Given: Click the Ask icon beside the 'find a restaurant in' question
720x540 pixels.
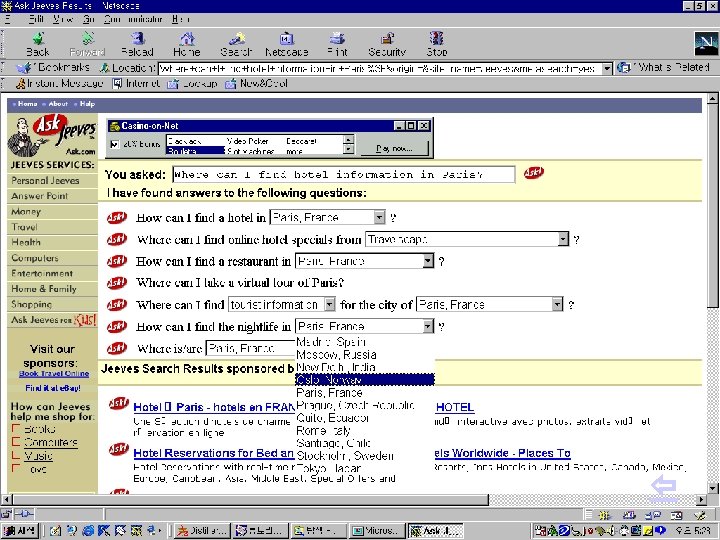Looking at the screenshot, I should coord(117,261).
